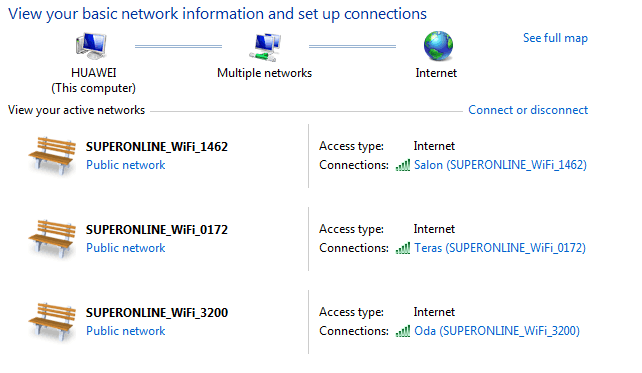Click the HUAWEI computer icon
Screen dimensions: 642x373
(91, 46)
